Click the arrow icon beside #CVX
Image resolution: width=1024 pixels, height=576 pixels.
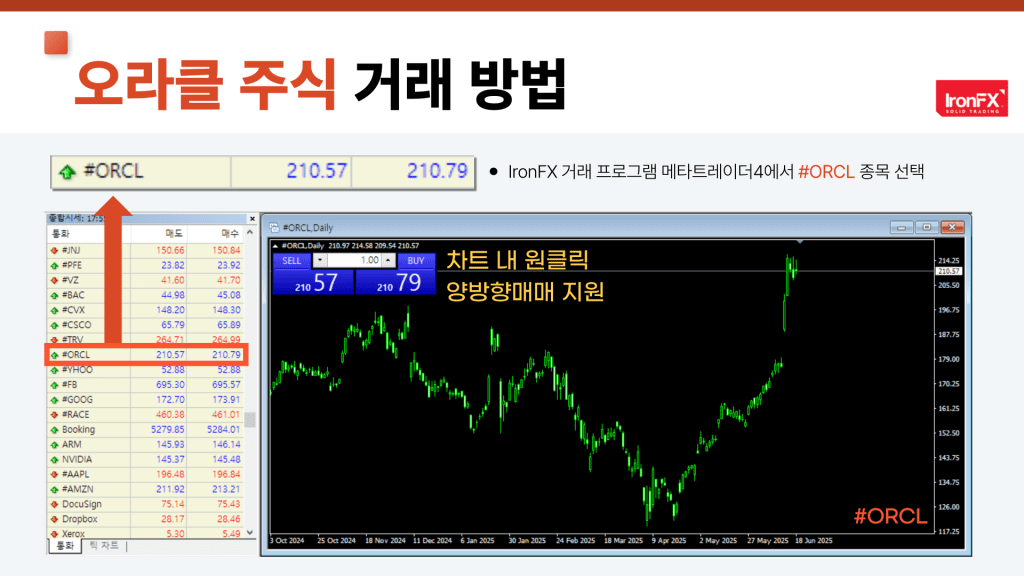coord(55,311)
